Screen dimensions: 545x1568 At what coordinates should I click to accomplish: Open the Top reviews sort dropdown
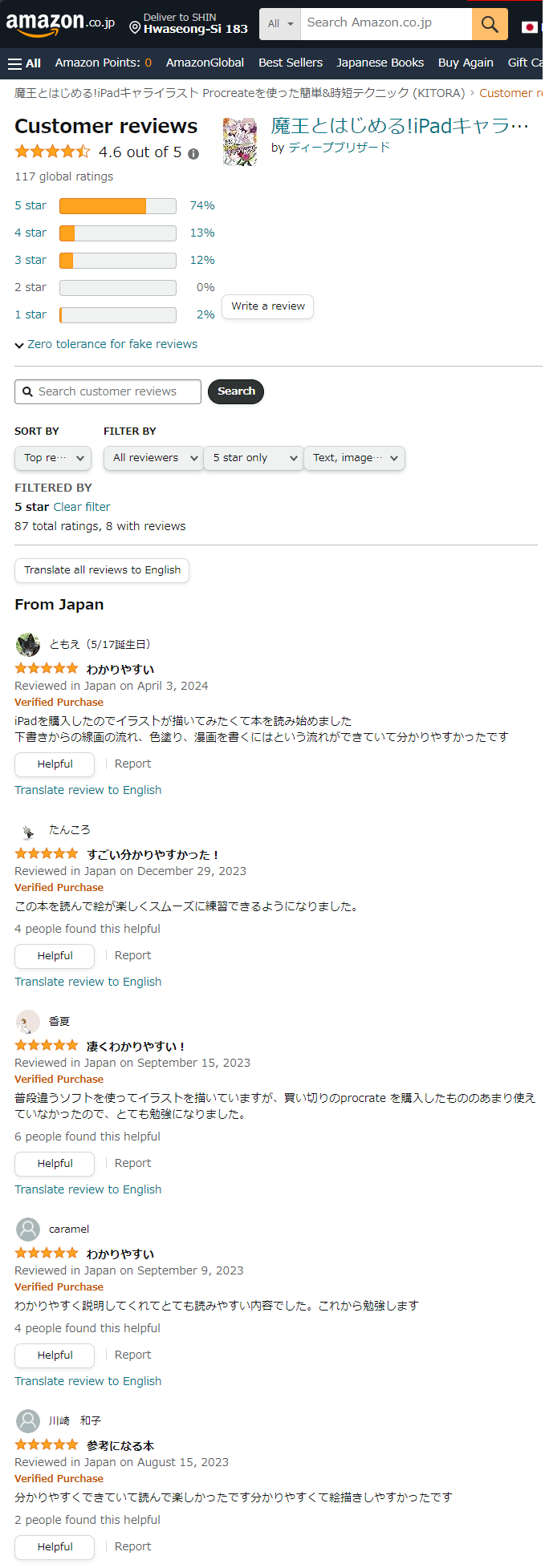click(x=52, y=458)
